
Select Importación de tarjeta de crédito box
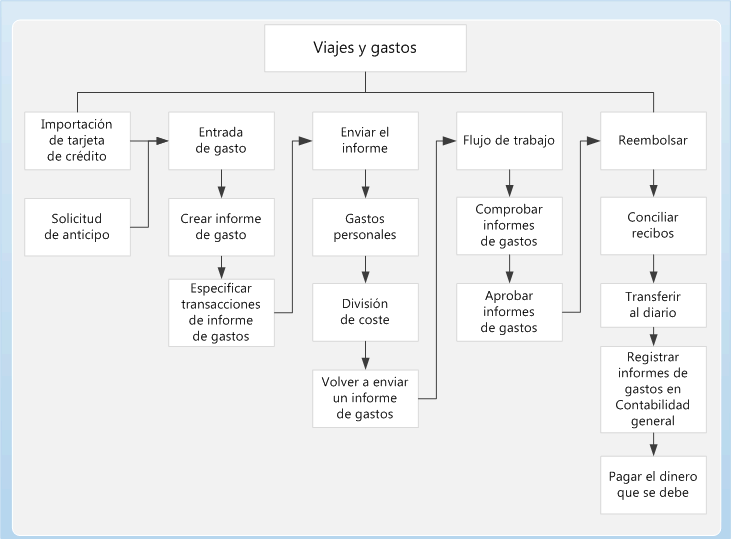(77, 140)
